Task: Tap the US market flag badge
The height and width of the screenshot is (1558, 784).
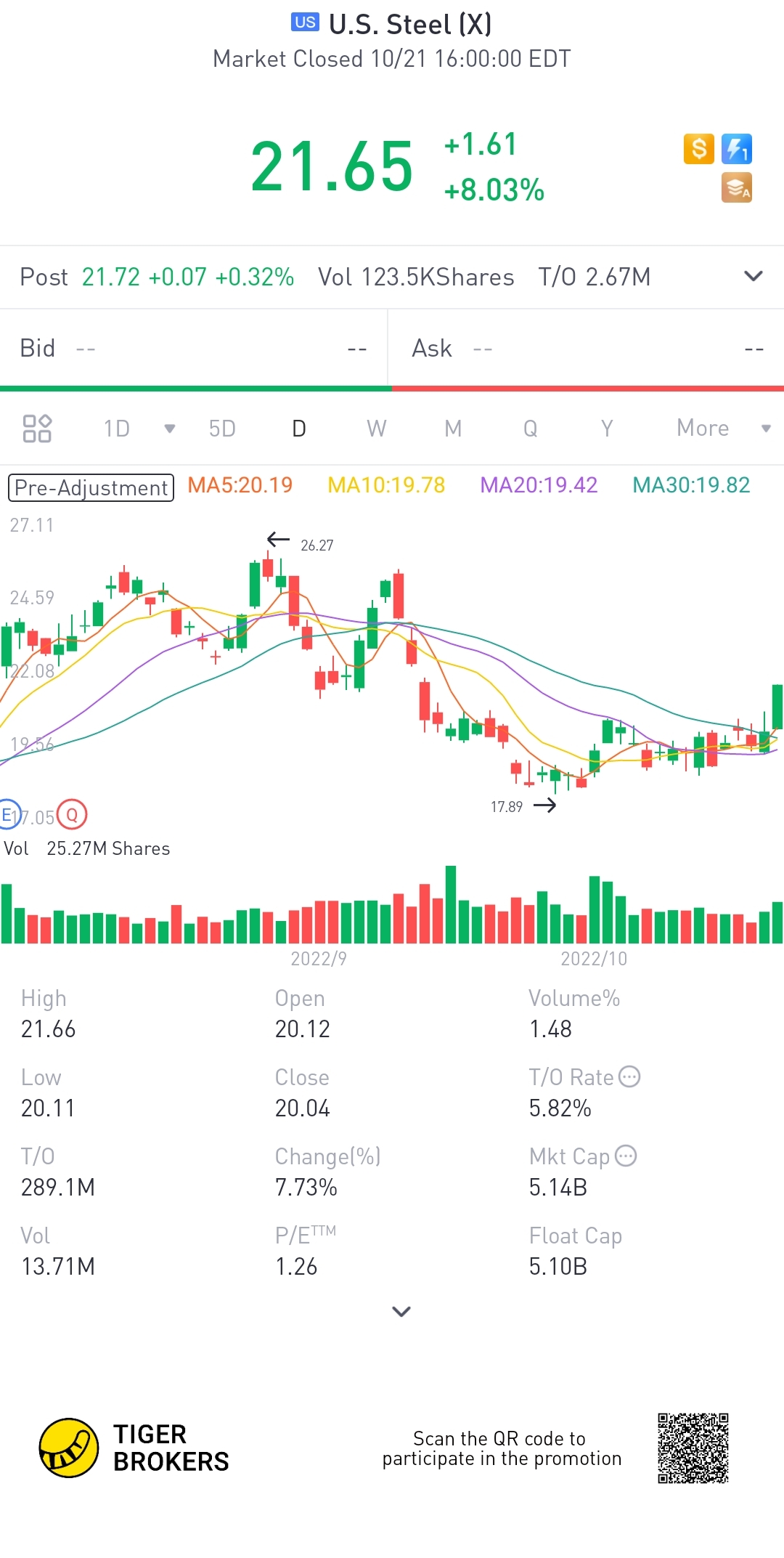Action: (306, 23)
